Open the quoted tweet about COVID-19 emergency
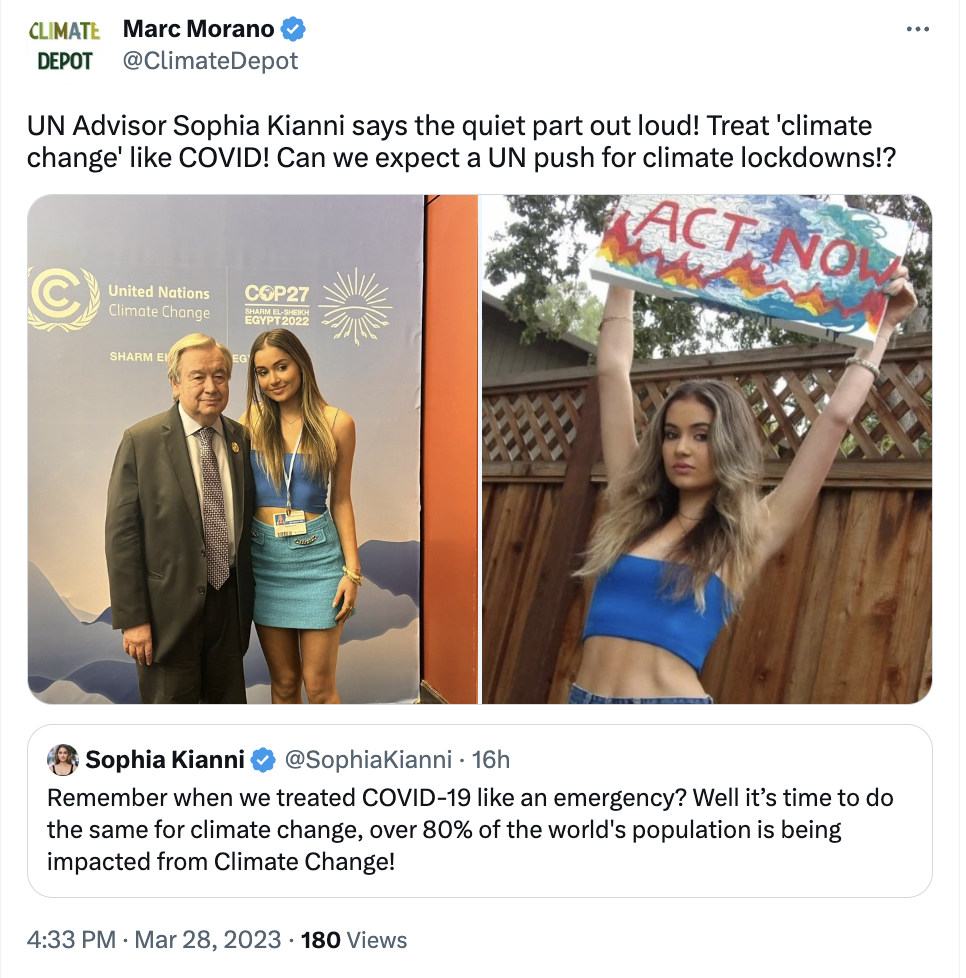Viewport: 966px width, 978px height. coord(470,830)
